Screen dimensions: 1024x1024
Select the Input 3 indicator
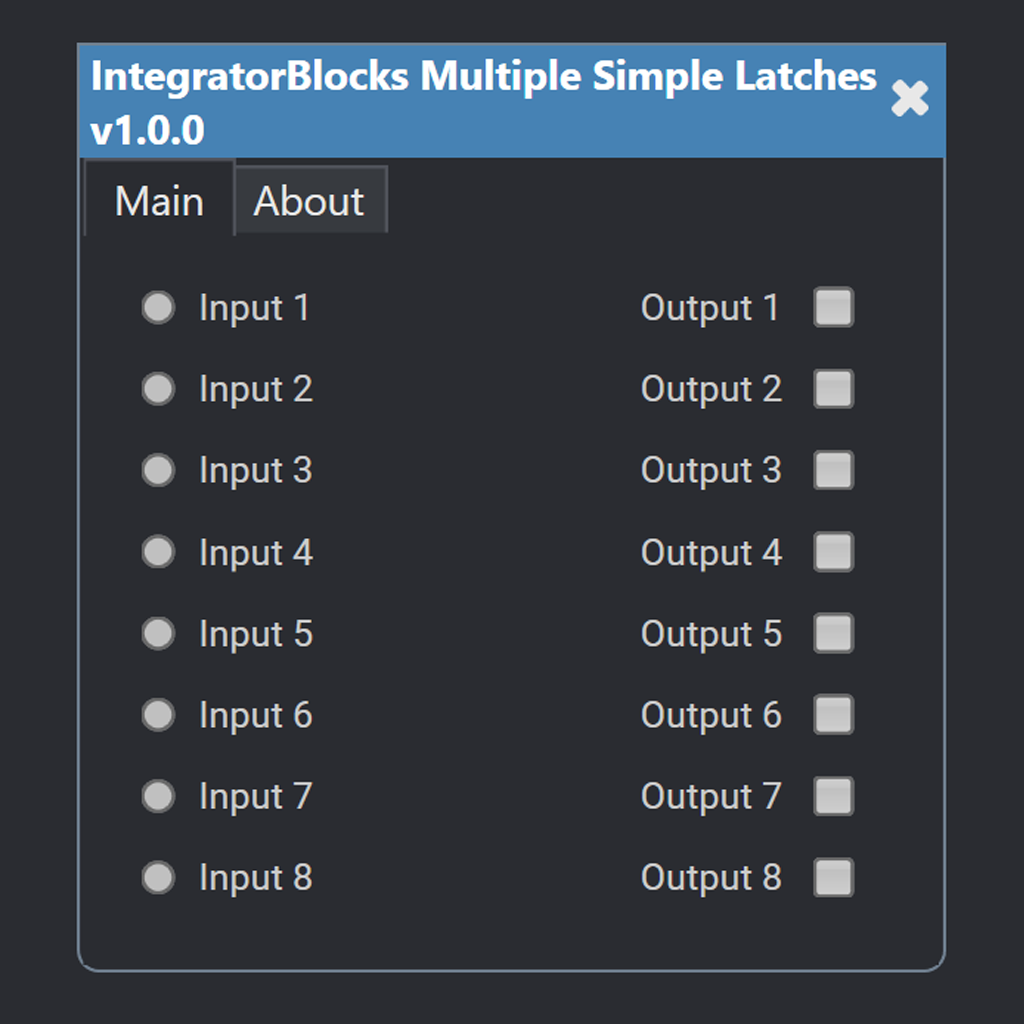point(158,470)
